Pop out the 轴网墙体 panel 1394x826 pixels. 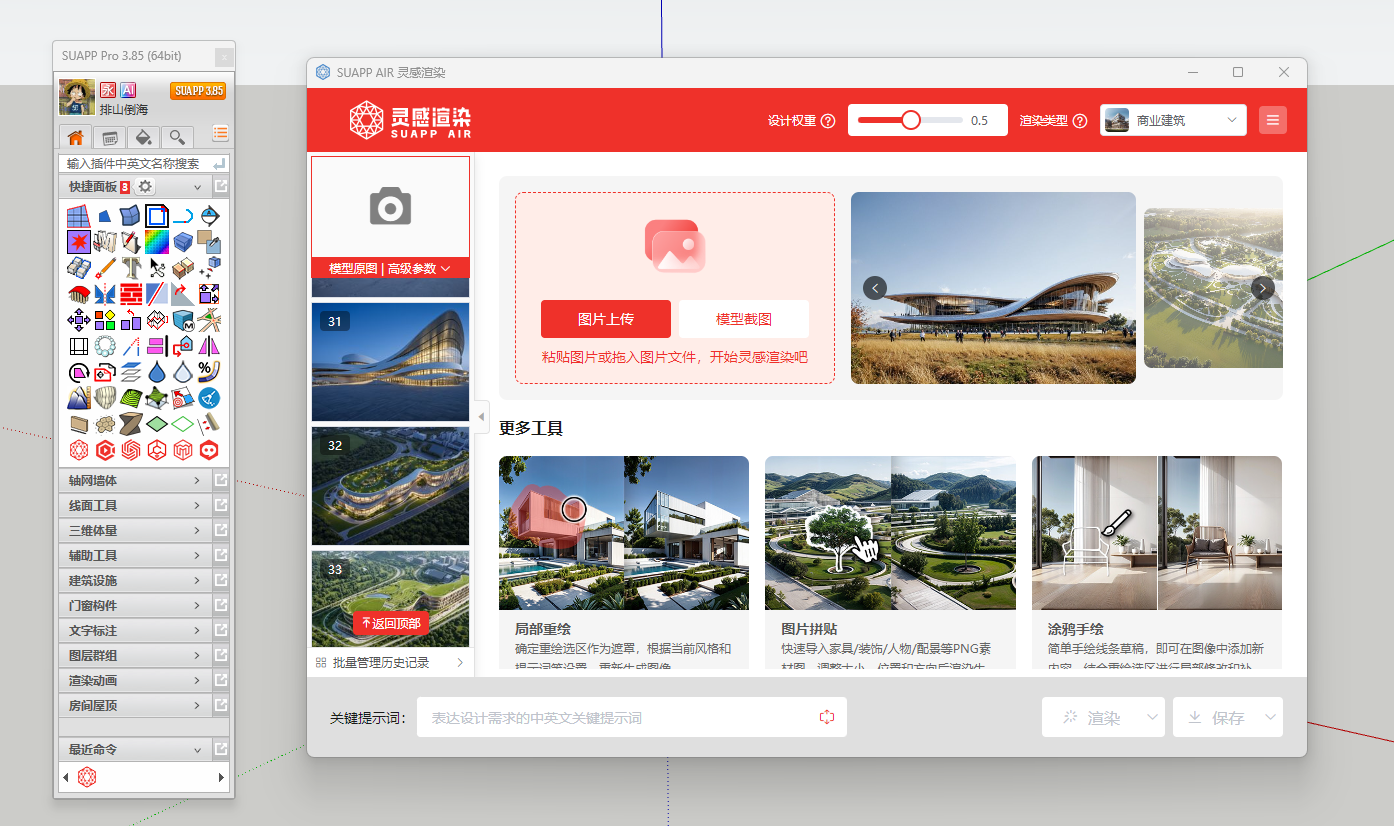221,480
